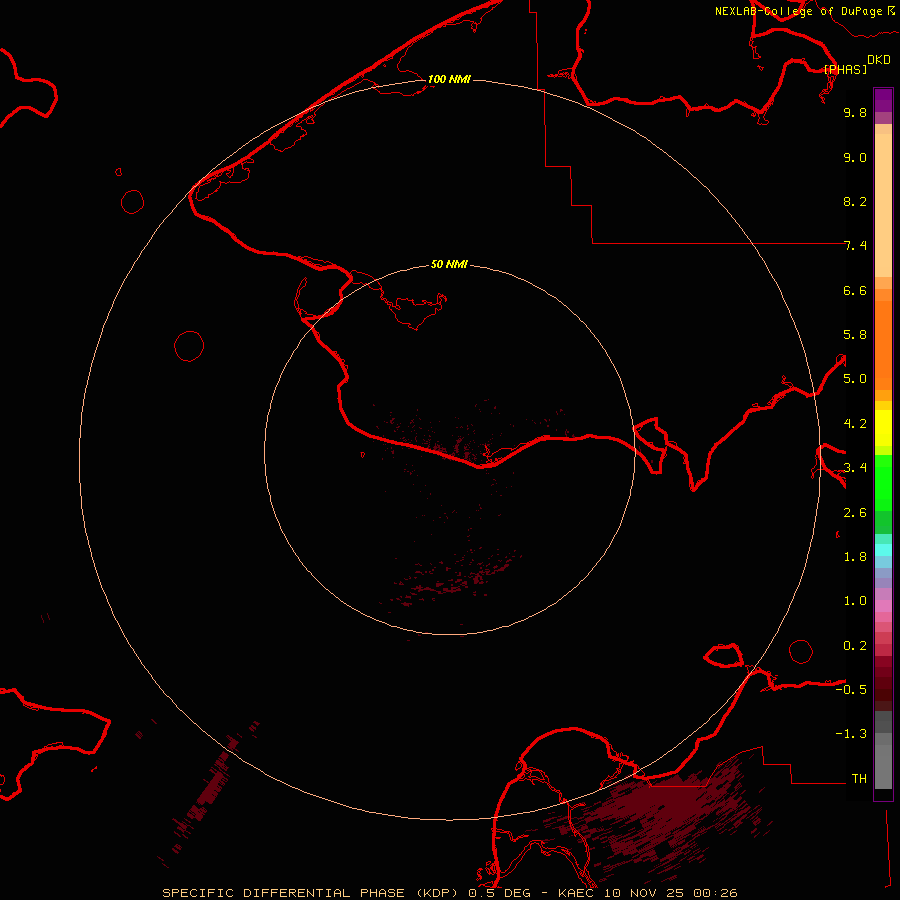Click the NEXLAB-College of DuPage text
Viewport: 900px width, 900px height.
(798, 11)
